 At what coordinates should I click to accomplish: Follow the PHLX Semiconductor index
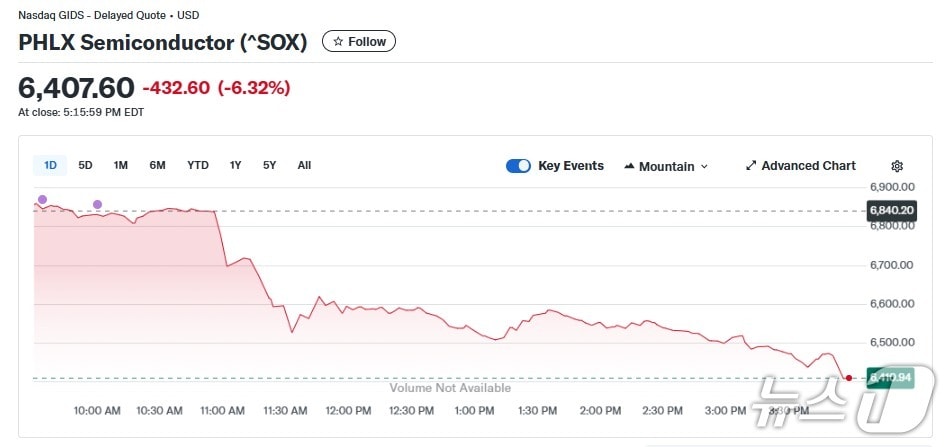point(359,42)
